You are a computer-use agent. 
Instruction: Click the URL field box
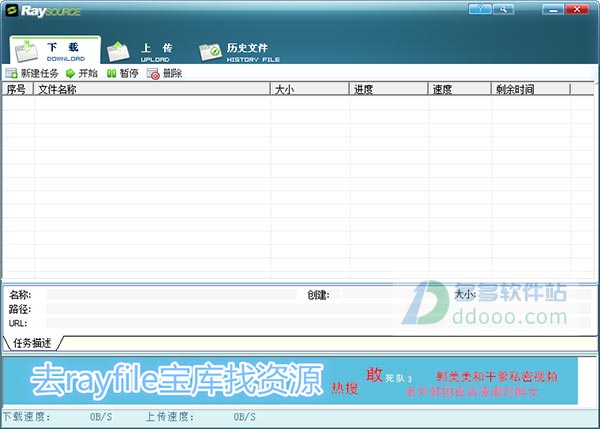[x=318, y=323]
